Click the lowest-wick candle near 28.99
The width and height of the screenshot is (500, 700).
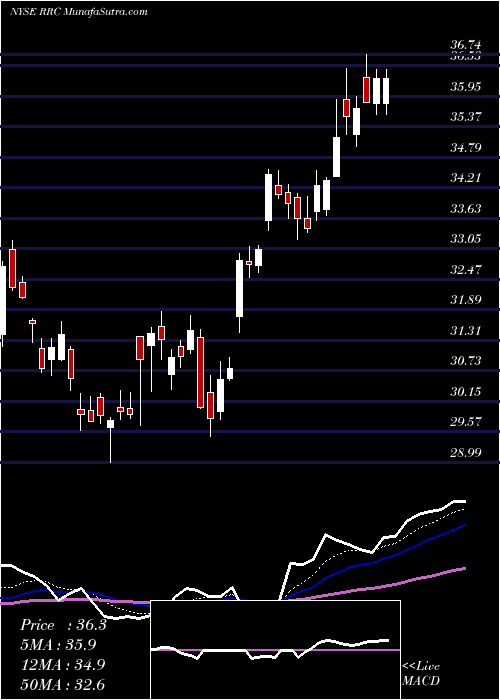click(x=110, y=440)
